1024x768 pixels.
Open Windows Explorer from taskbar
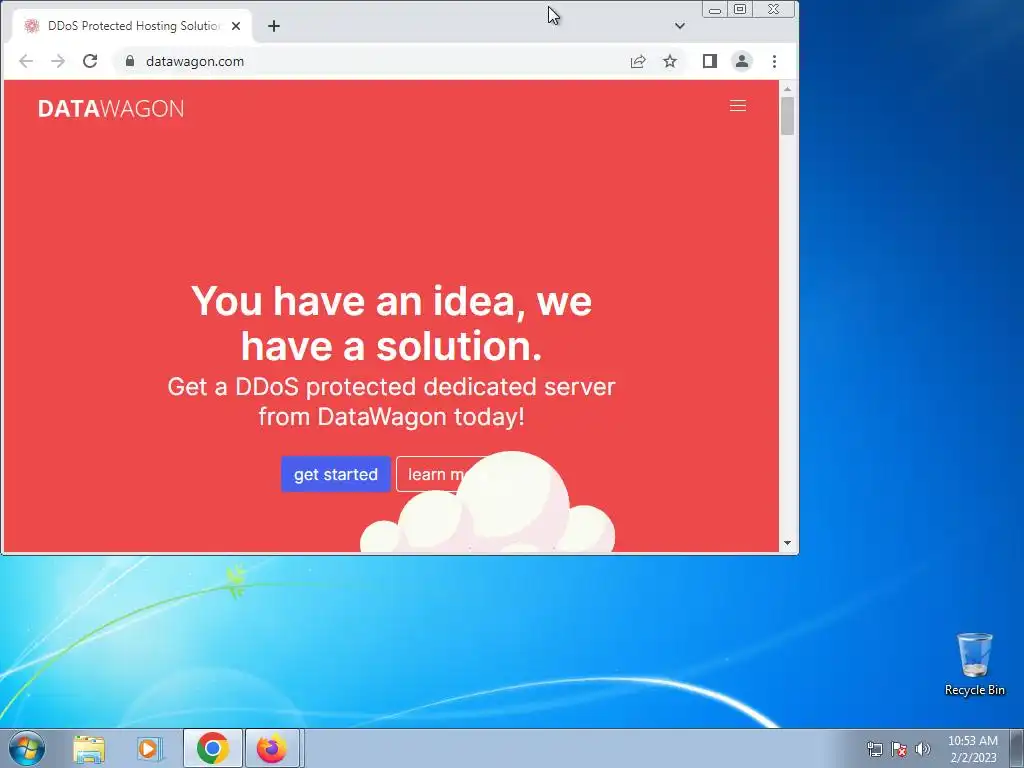pos(89,748)
